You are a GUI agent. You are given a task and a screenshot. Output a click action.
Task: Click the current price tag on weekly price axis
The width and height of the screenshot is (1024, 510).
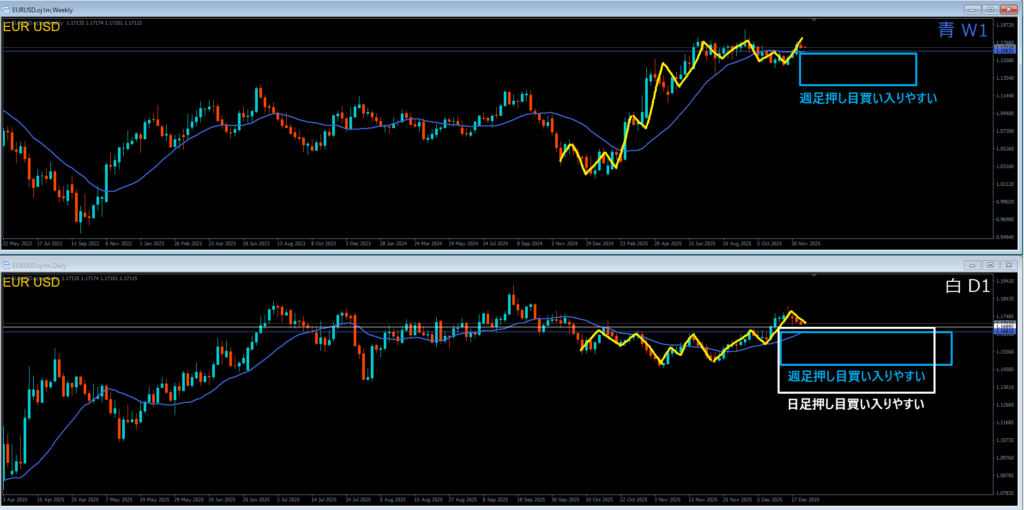pyautogui.click(x=1004, y=48)
